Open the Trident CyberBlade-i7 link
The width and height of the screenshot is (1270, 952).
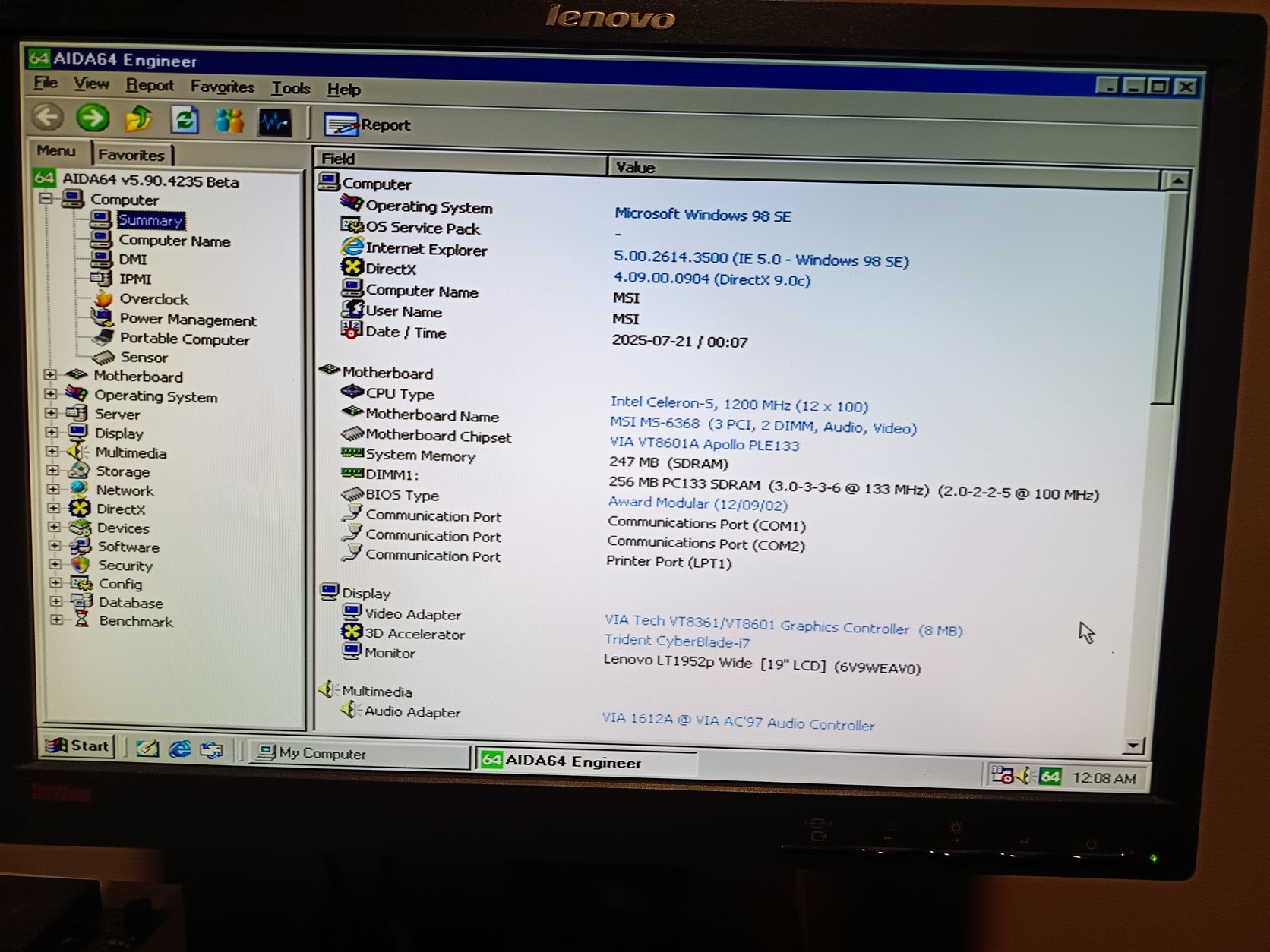click(x=677, y=641)
